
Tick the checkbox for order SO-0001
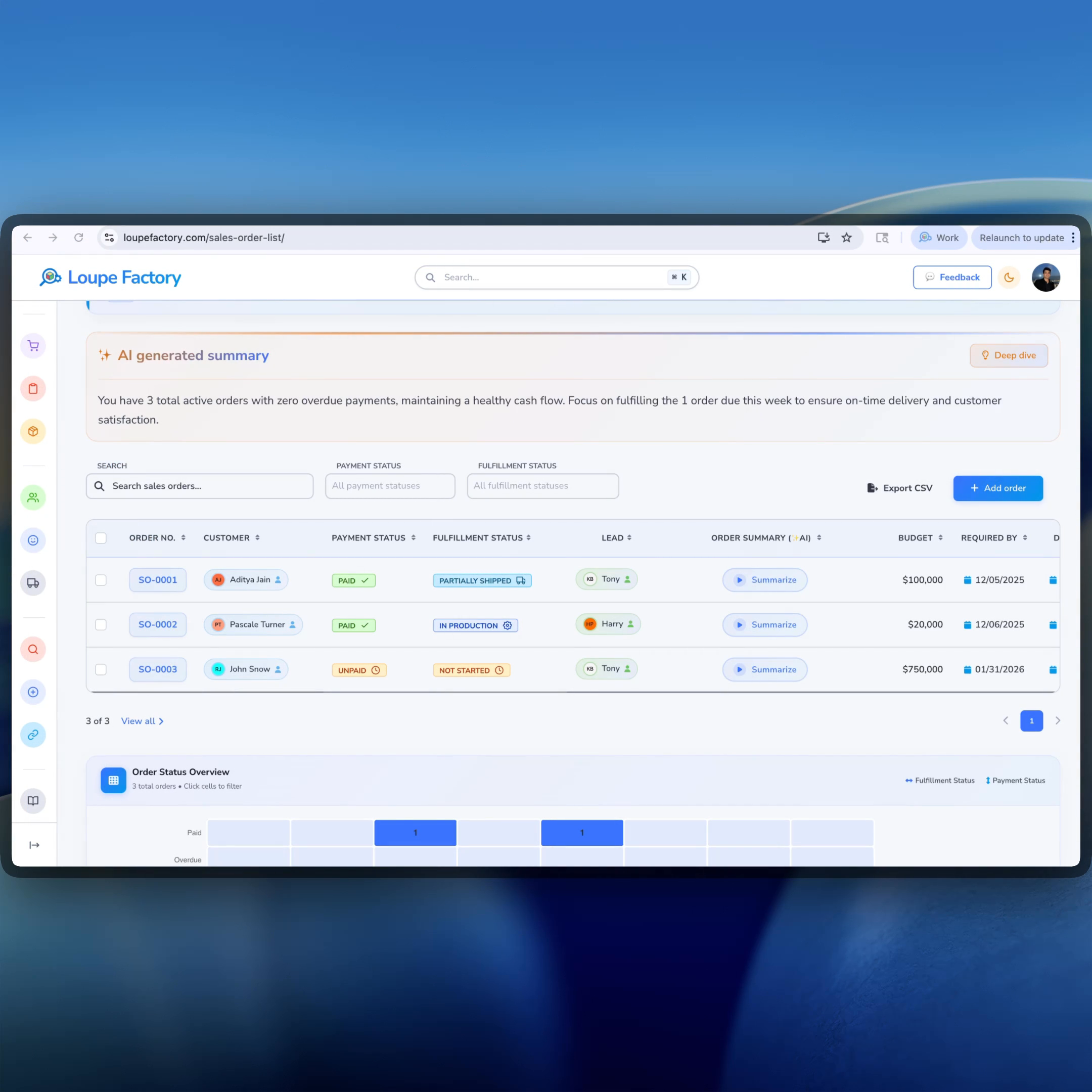[101, 580]
